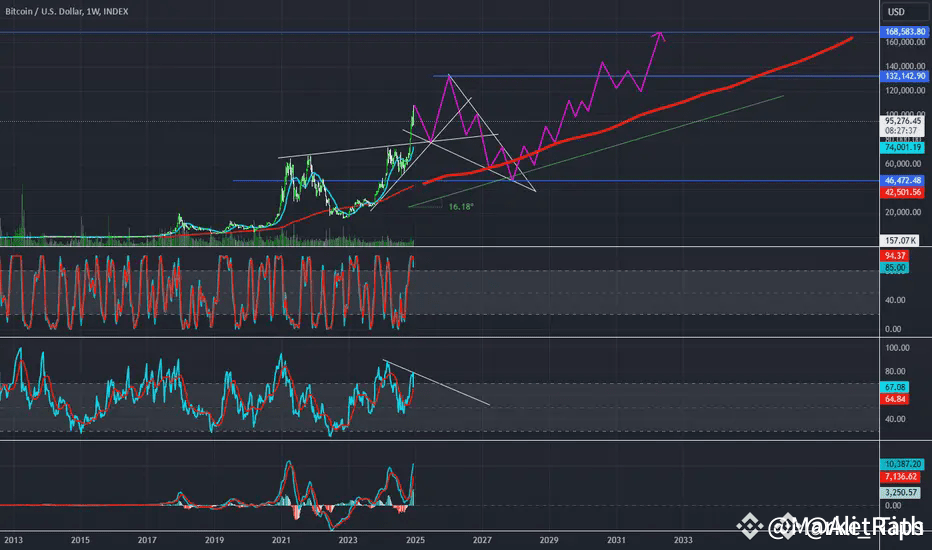
Task: Select the white trendline drawn on RSI pane
Action: coord(437,382)
